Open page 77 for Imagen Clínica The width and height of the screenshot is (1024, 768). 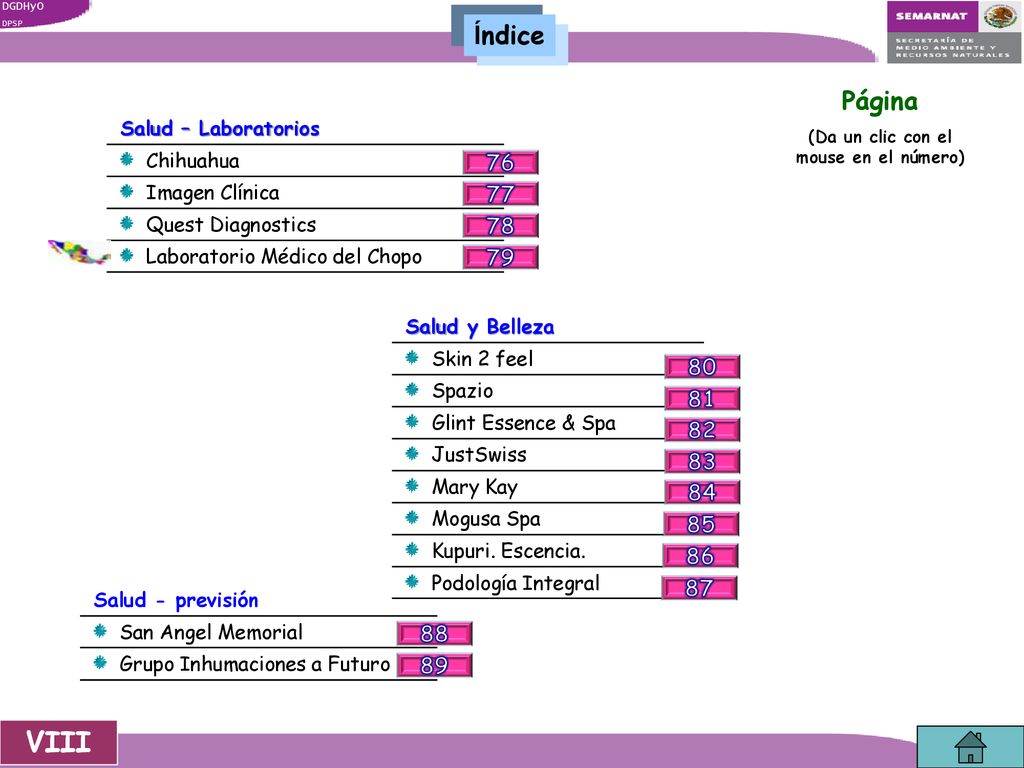[x=500, y=194]
